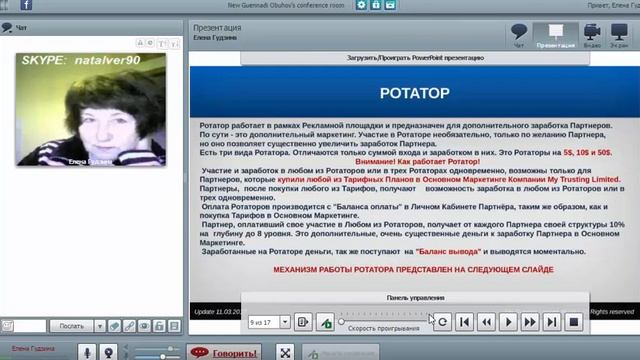The height and width of the screenshot is (360, 640).
Task: Jump to the last slide button
Action: pos(552,322)
